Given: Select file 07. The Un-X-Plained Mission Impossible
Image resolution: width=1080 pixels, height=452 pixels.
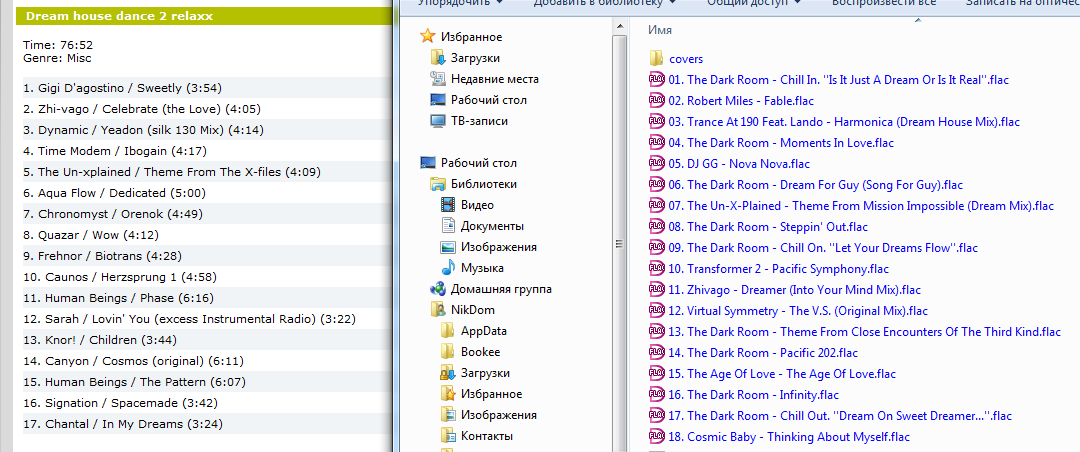Looking at the screenshot, I should [861, 205].
